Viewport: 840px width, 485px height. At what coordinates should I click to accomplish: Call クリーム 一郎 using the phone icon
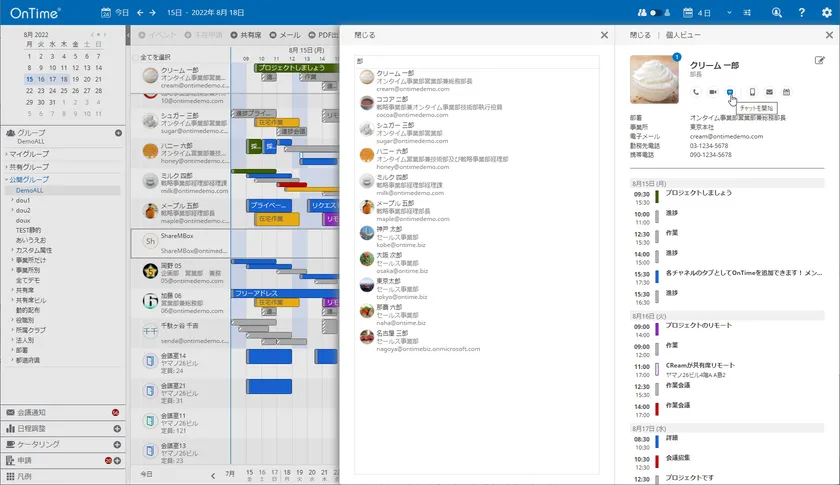pos(695,92)
